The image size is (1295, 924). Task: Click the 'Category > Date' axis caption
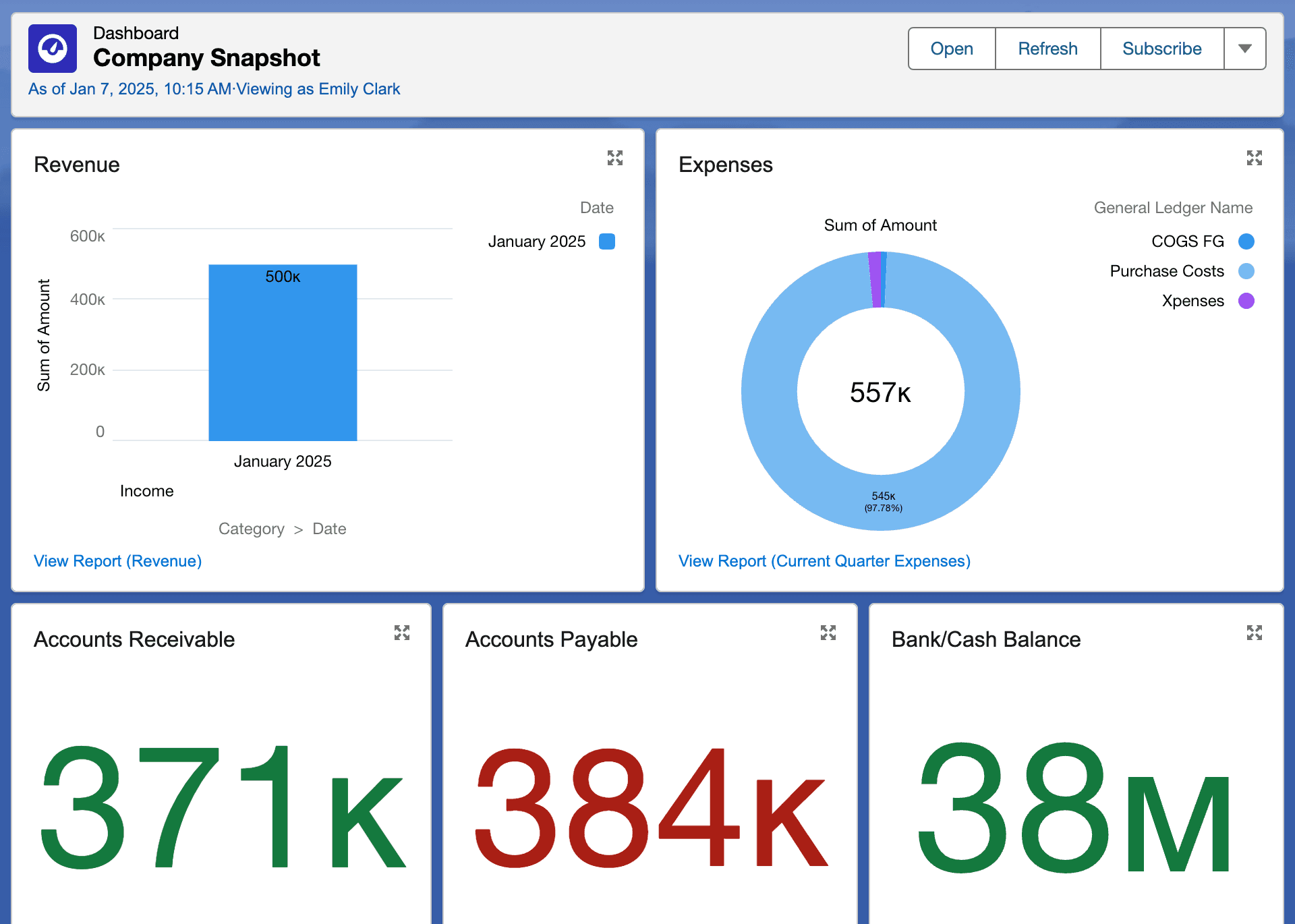coord(282,529)
